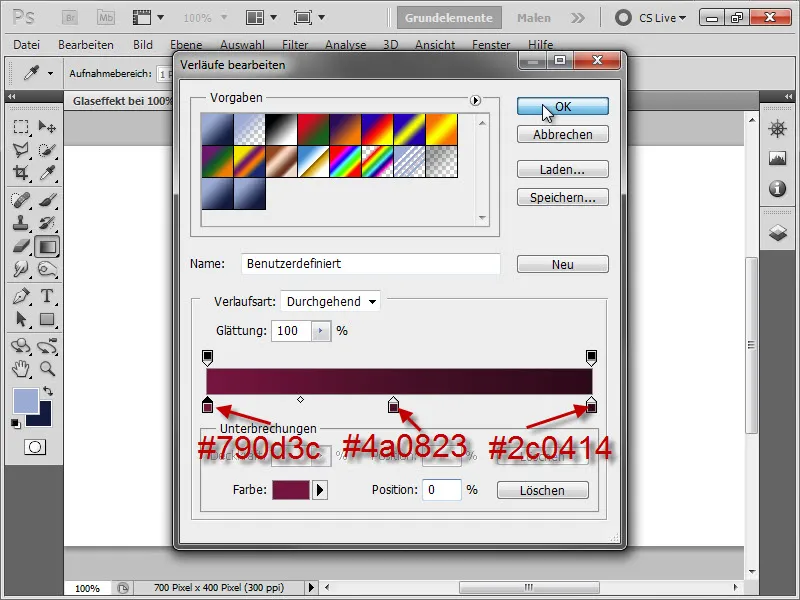
Task: Open the Farbe color swatch in the dialog
Action: click(291, 490)
